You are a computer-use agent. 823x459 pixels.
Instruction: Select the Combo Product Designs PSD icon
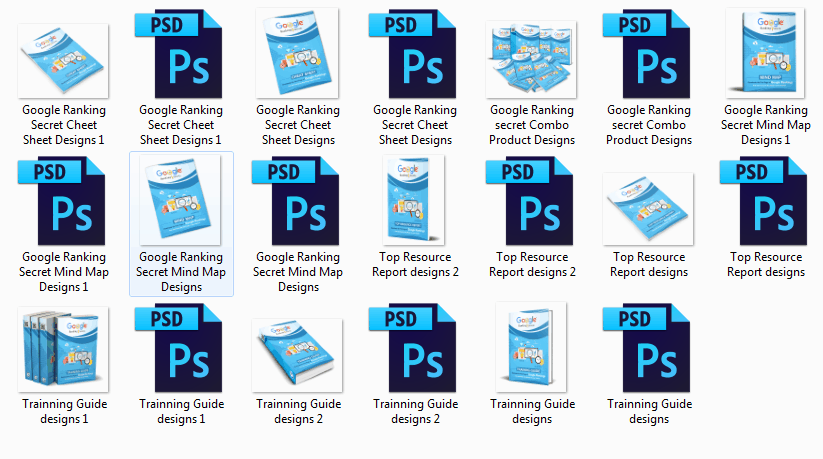[649, 55]
